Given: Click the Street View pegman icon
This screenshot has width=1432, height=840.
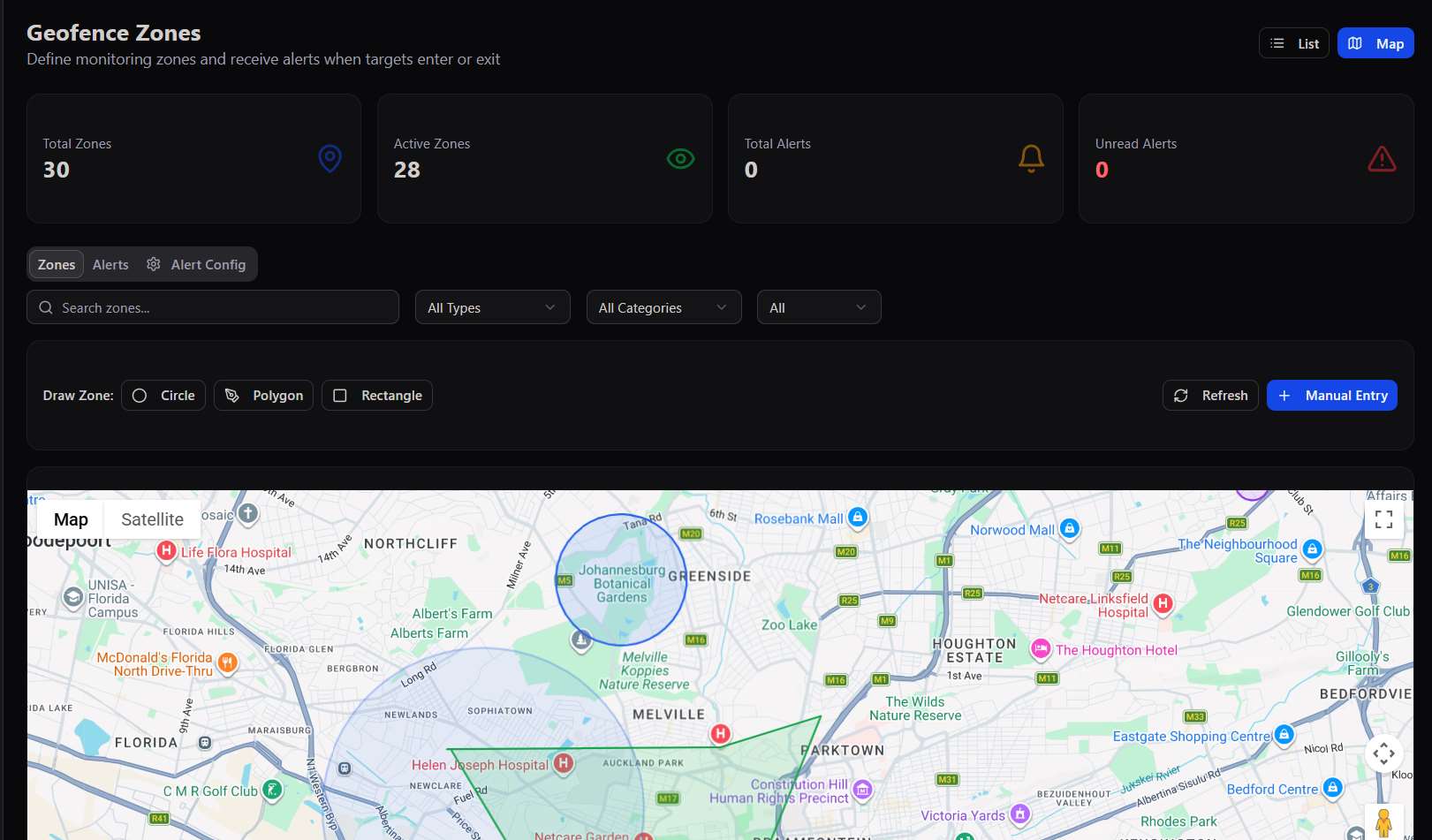Looking at the screenshot, I should (x=1383, y=821).
